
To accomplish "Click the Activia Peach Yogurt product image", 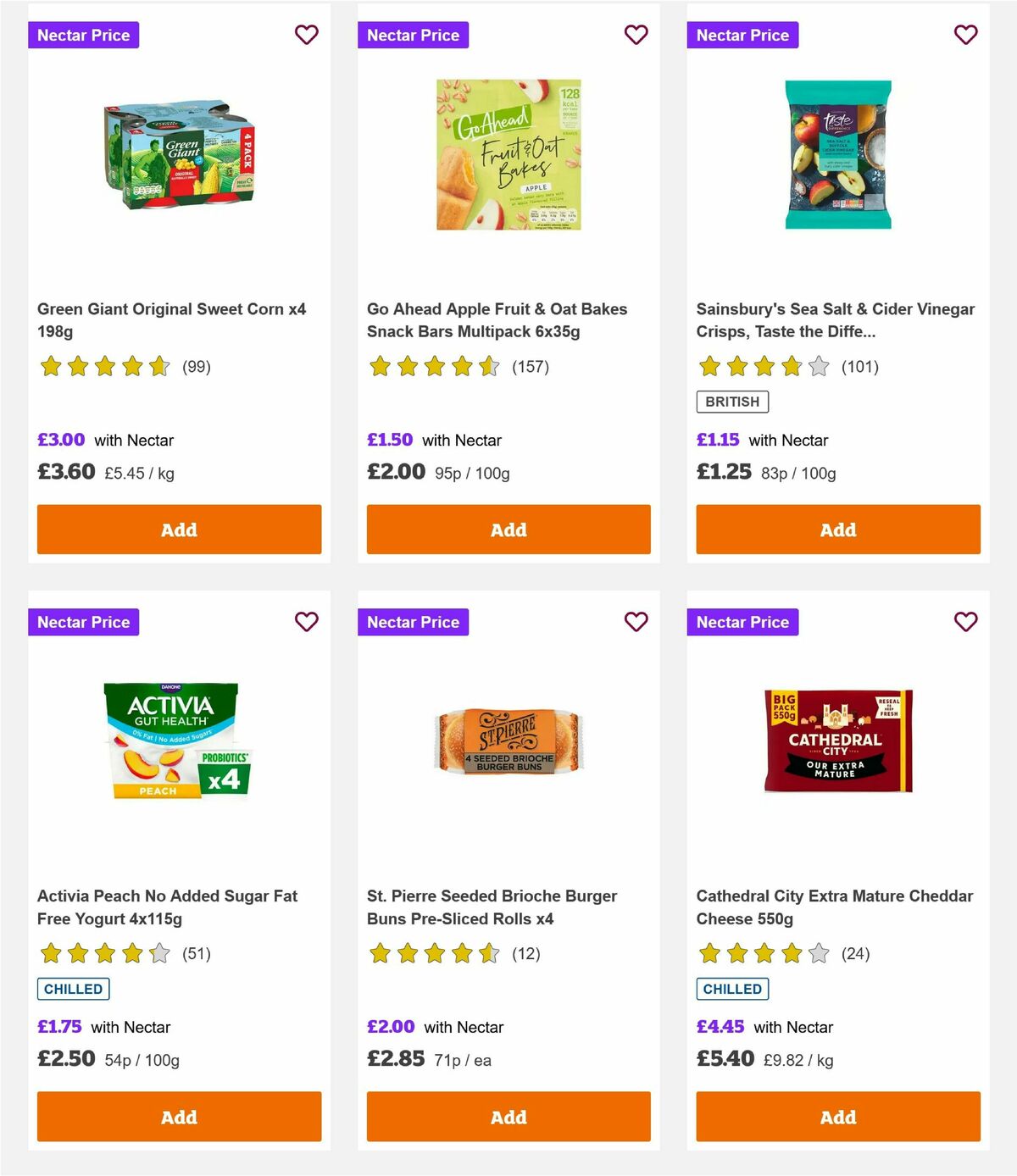I will pos(178,739).
